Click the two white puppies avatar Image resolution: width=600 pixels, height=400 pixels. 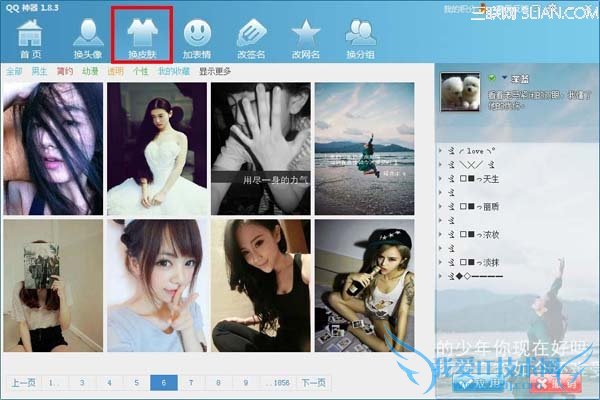coord(460,92)
